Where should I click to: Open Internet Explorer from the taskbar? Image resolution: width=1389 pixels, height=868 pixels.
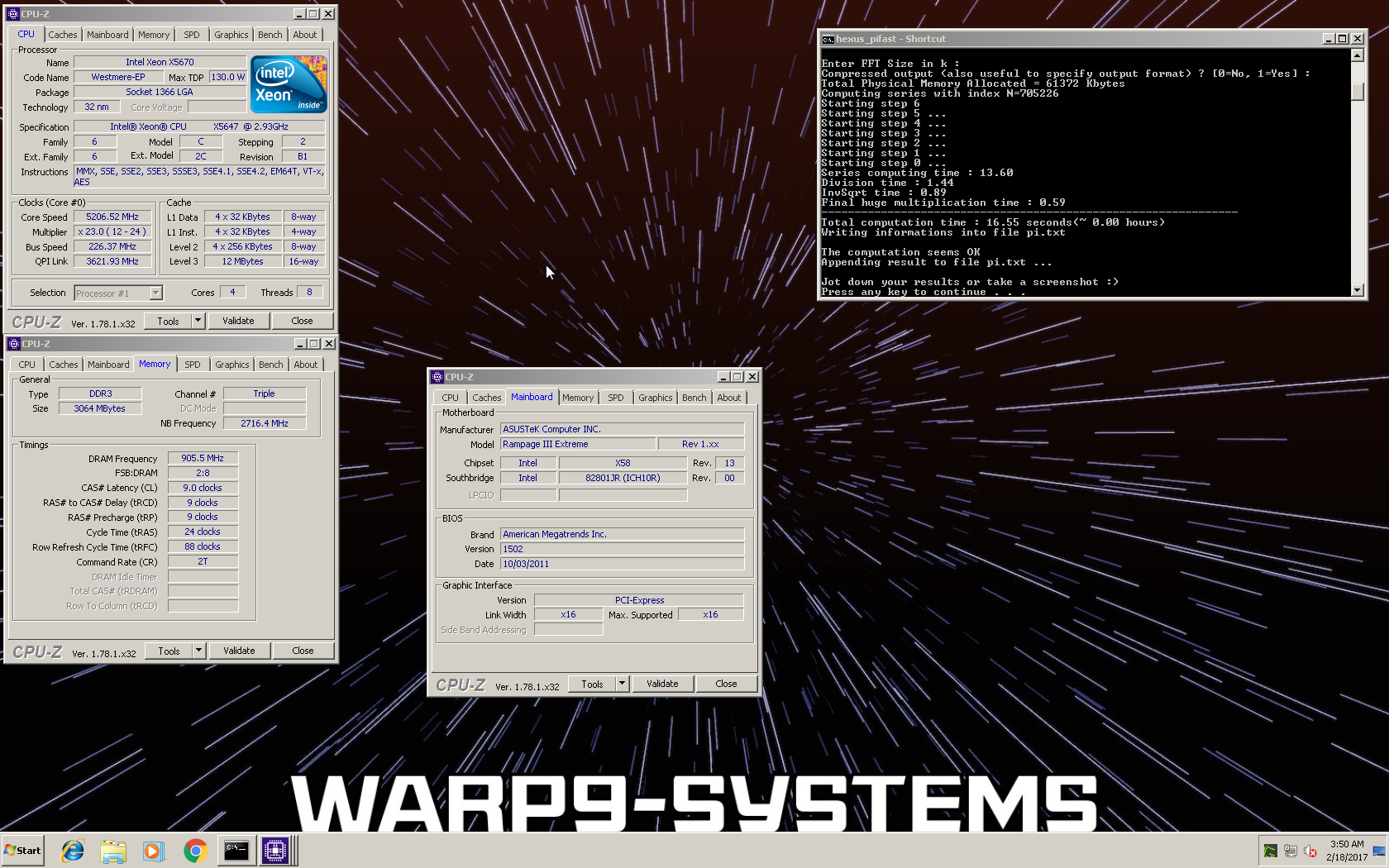[73, 851]
